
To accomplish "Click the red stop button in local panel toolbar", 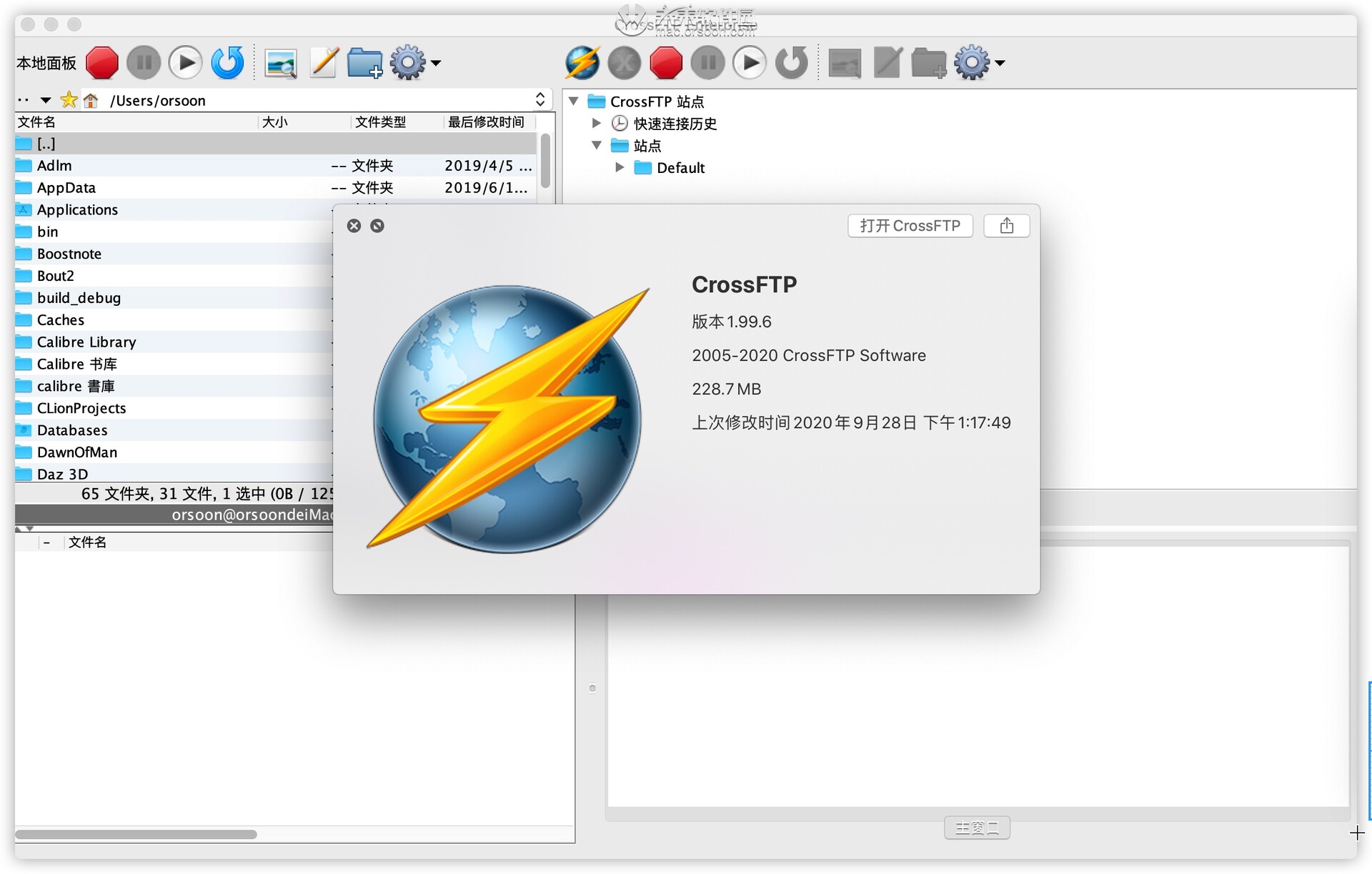I will pyautogui.click(x=101, y=63).
